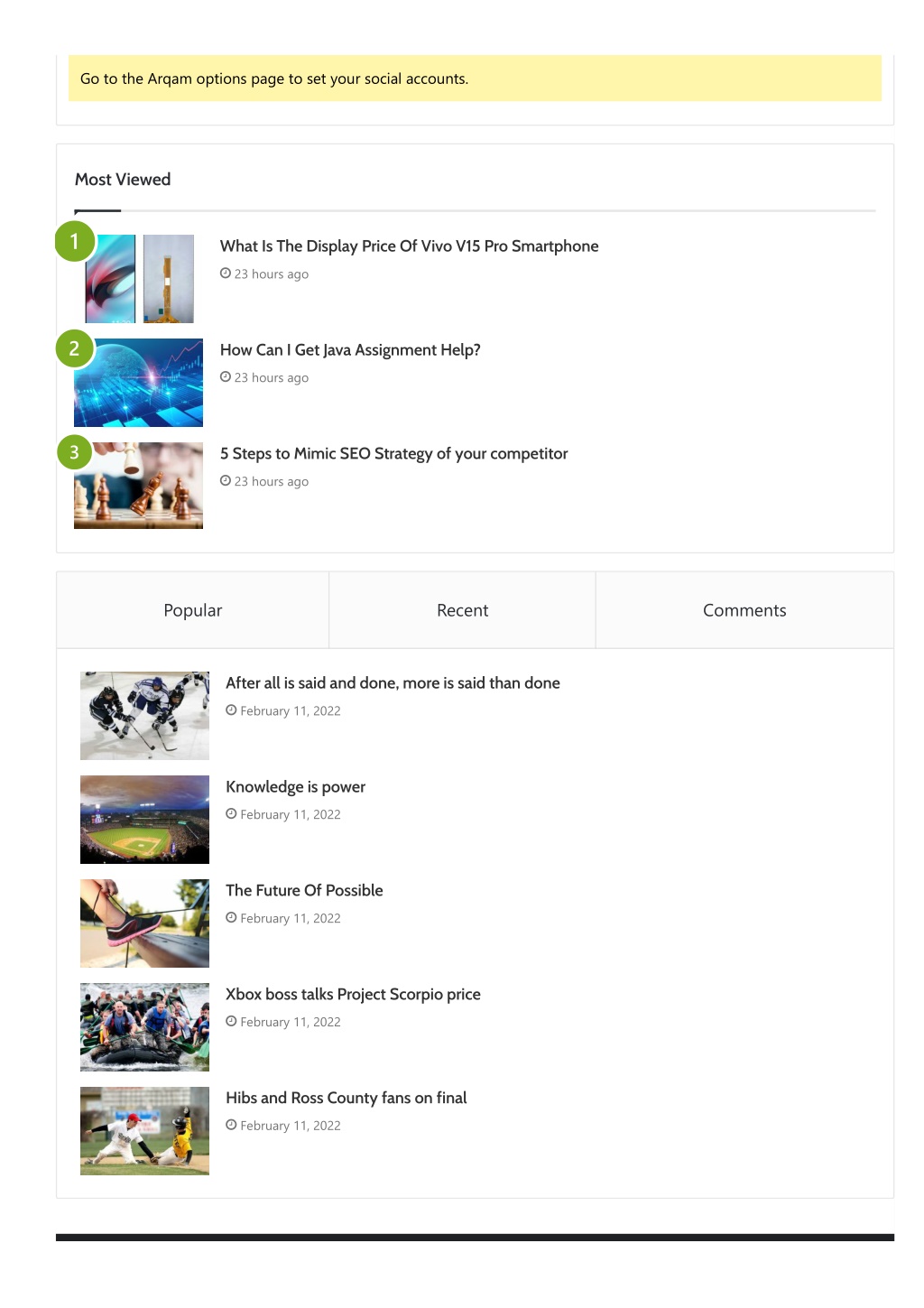Click the clock icon beside Knowledge is power date

click(x=231, y=814)
